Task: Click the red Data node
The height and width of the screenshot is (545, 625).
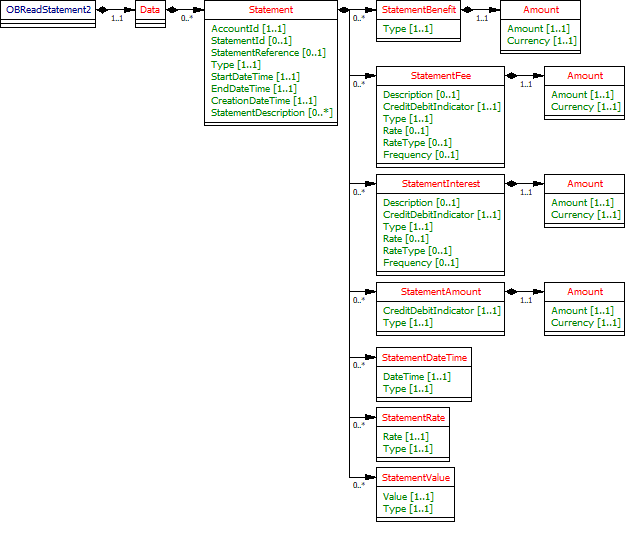Action: click(150, 10)
